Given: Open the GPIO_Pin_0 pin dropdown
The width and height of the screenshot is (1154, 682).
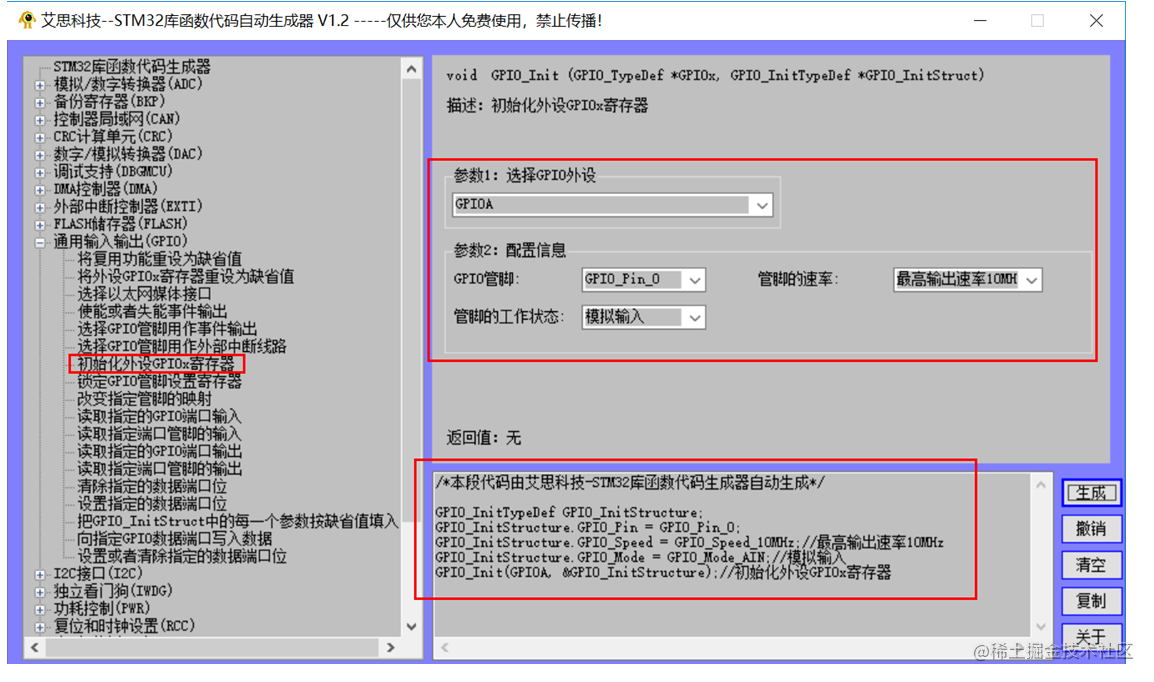Looking at the screenshot, I should point(694,280).
